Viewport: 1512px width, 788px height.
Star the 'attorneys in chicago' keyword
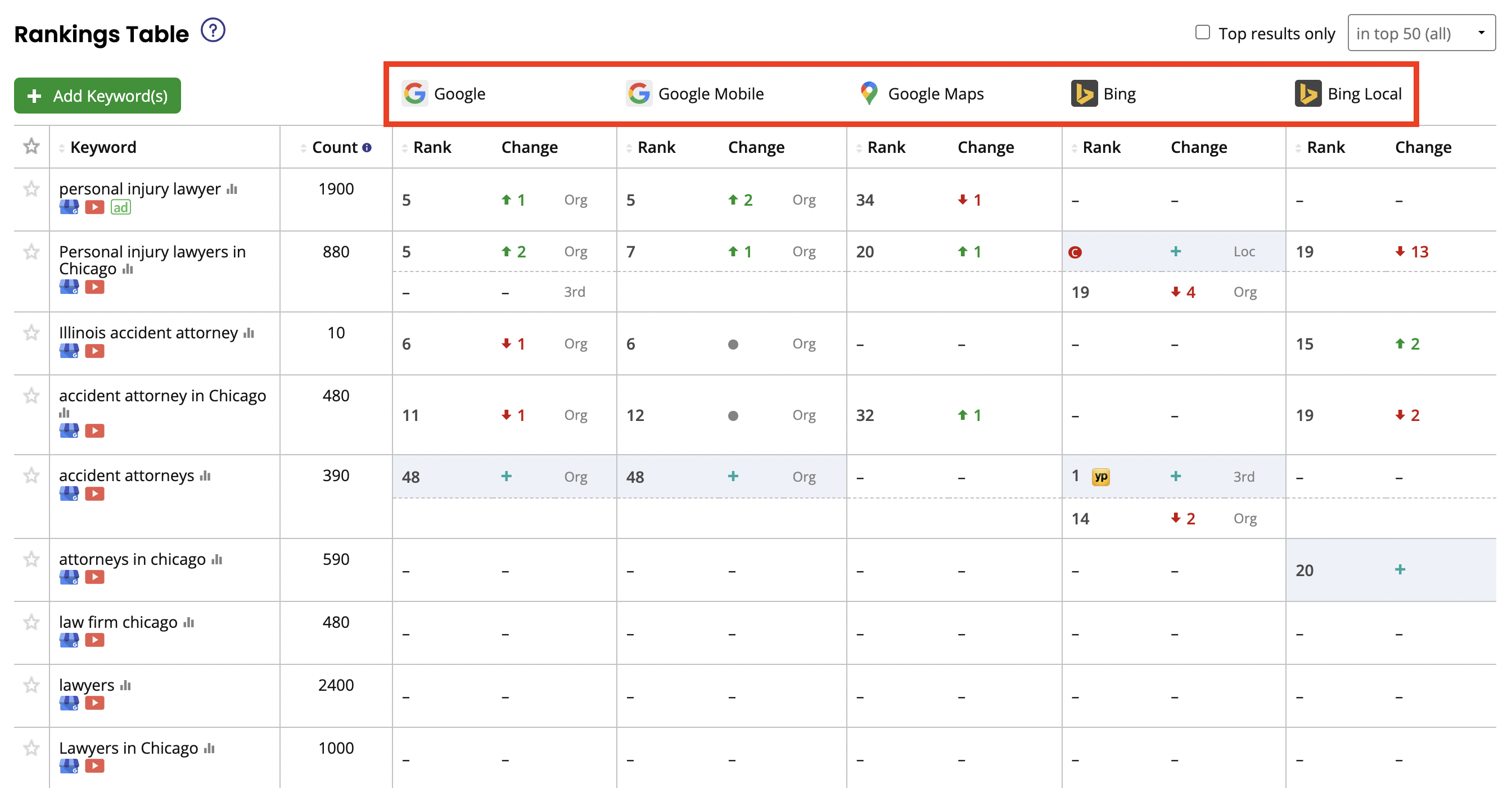point(31,559)
